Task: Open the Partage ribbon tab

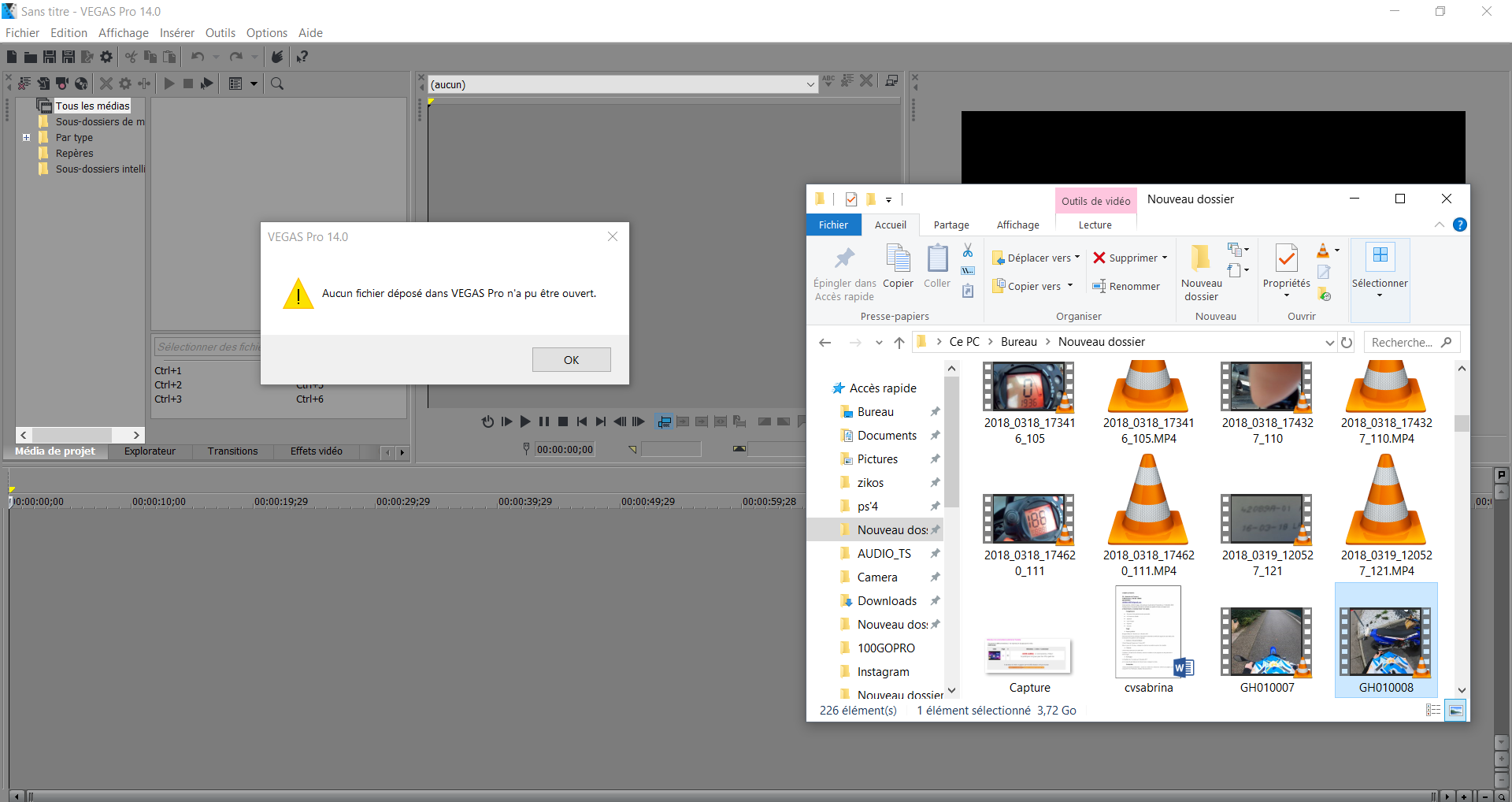Action: (x=951, y=225)
